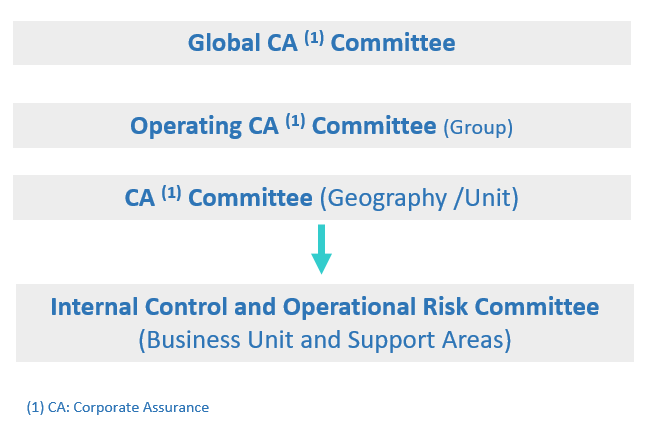The image size is (649, 443).
Task: Click the word Operating in second box
Action: (186, 126)
